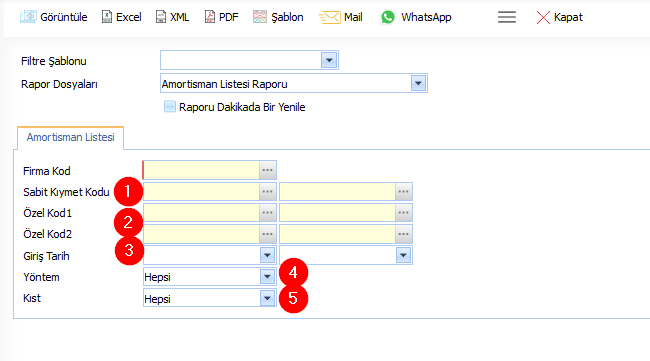Click first Sabit Kıymet Kodu input
This screenshot has height=361, width=650.
[x=201, y=191]
